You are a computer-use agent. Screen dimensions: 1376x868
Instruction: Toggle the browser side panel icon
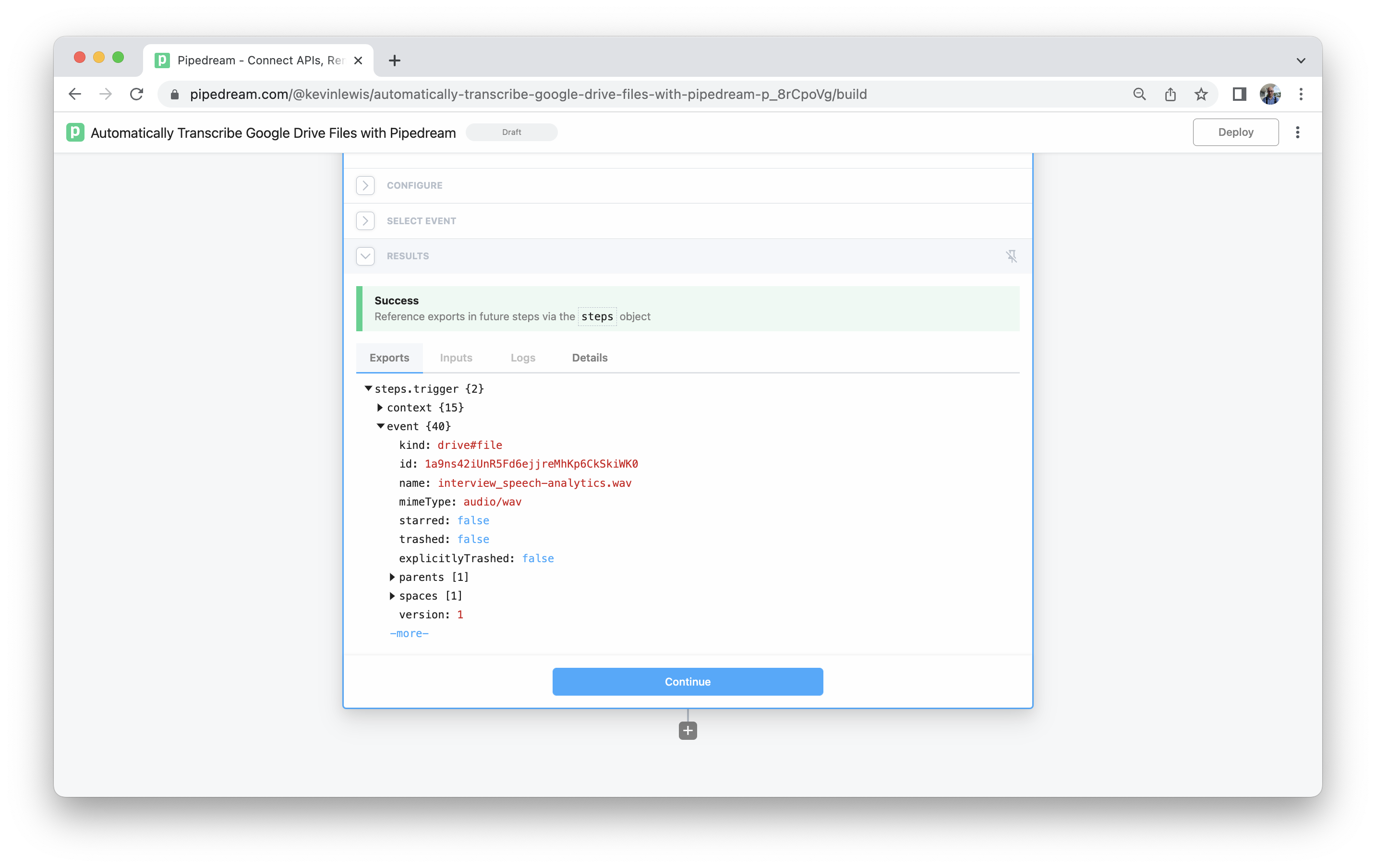coord(1239,94)
